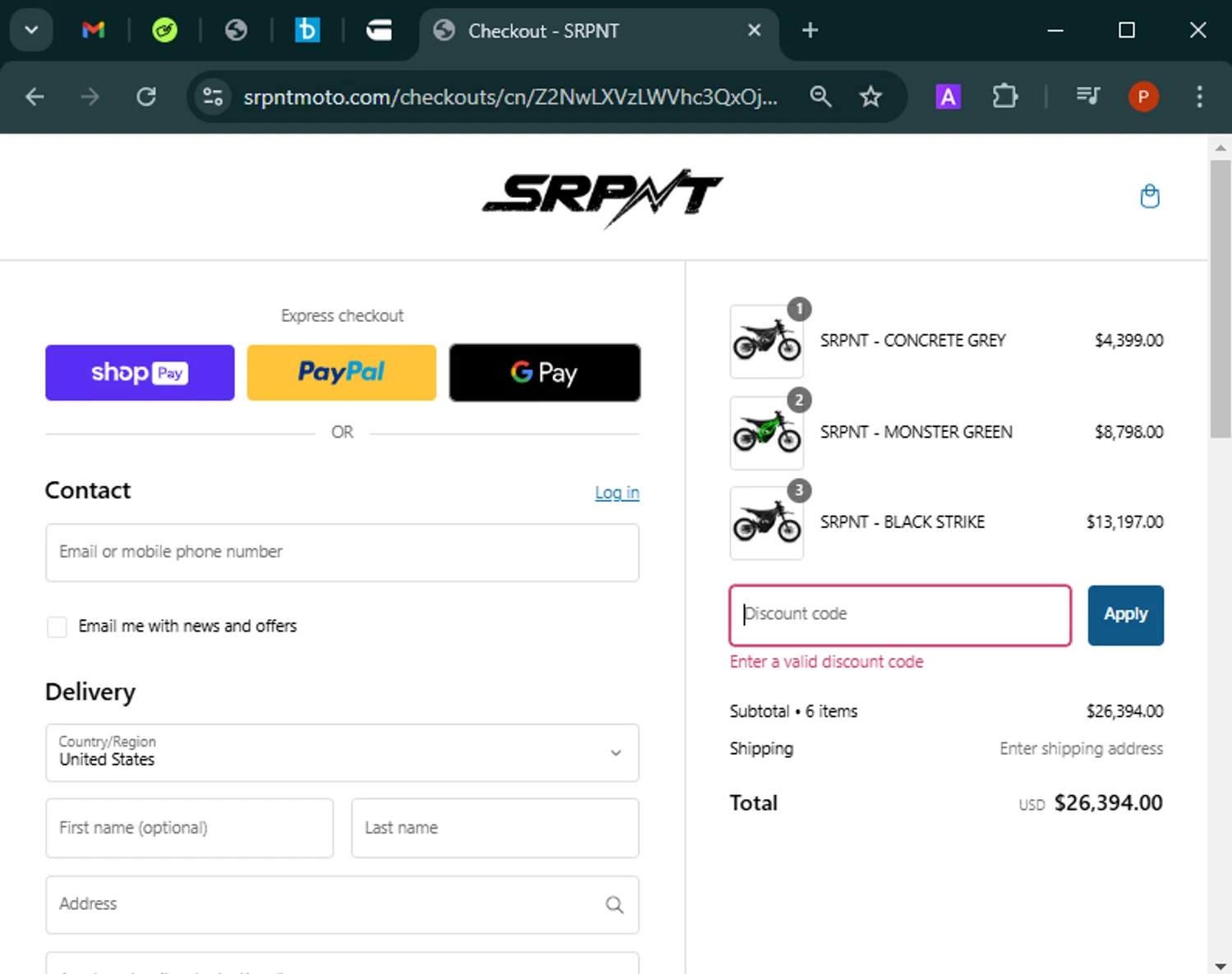Click the Black Strike bike thumbnail
Image resolution: width=1232 pixels, height=974 pixels.
[766, 523]
